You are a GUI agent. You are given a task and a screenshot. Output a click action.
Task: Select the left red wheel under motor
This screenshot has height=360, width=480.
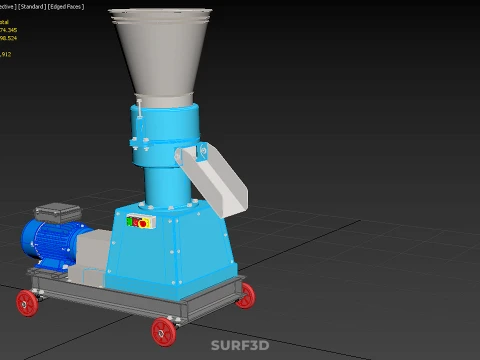pyautogui.click(x=27, y=303)
